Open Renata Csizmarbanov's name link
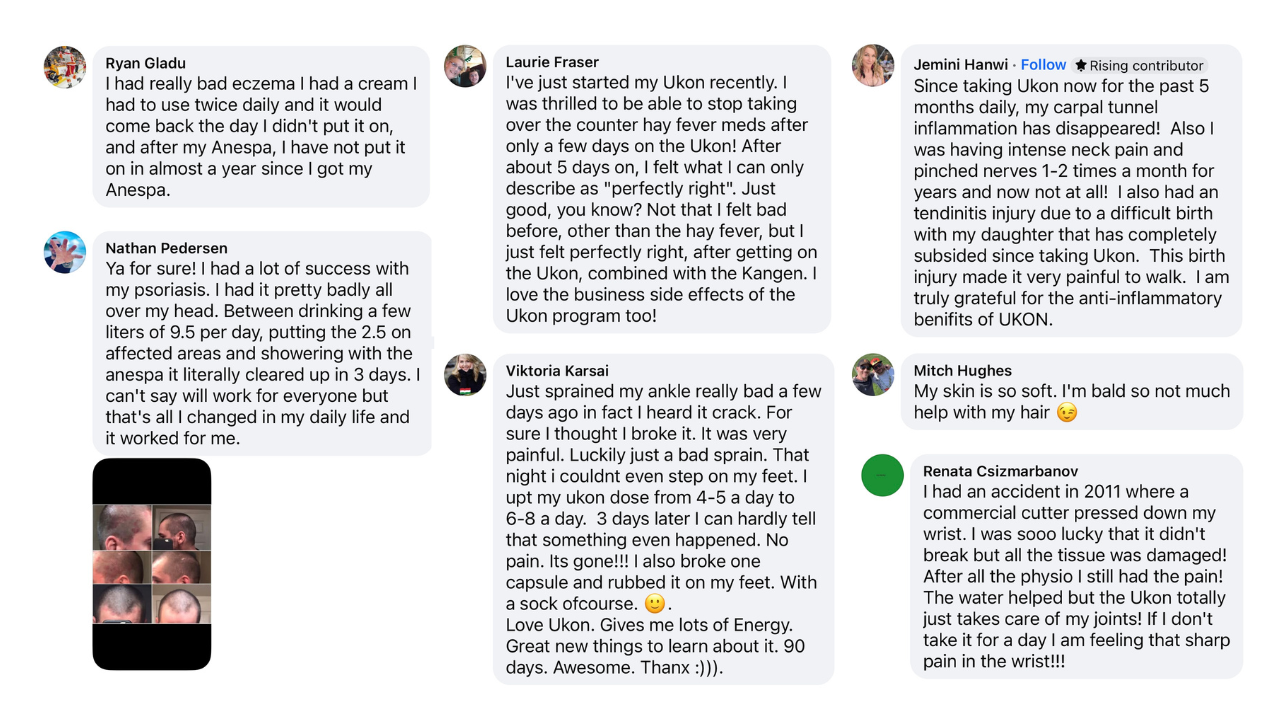 1000,471
